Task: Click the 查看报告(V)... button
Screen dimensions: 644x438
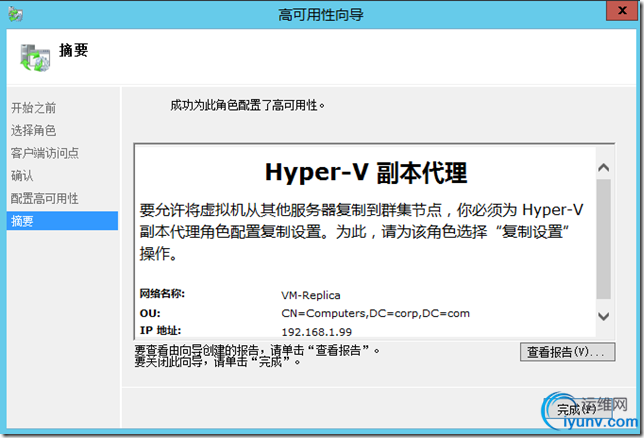Action: pyautogui.click(x=568, y=352)
